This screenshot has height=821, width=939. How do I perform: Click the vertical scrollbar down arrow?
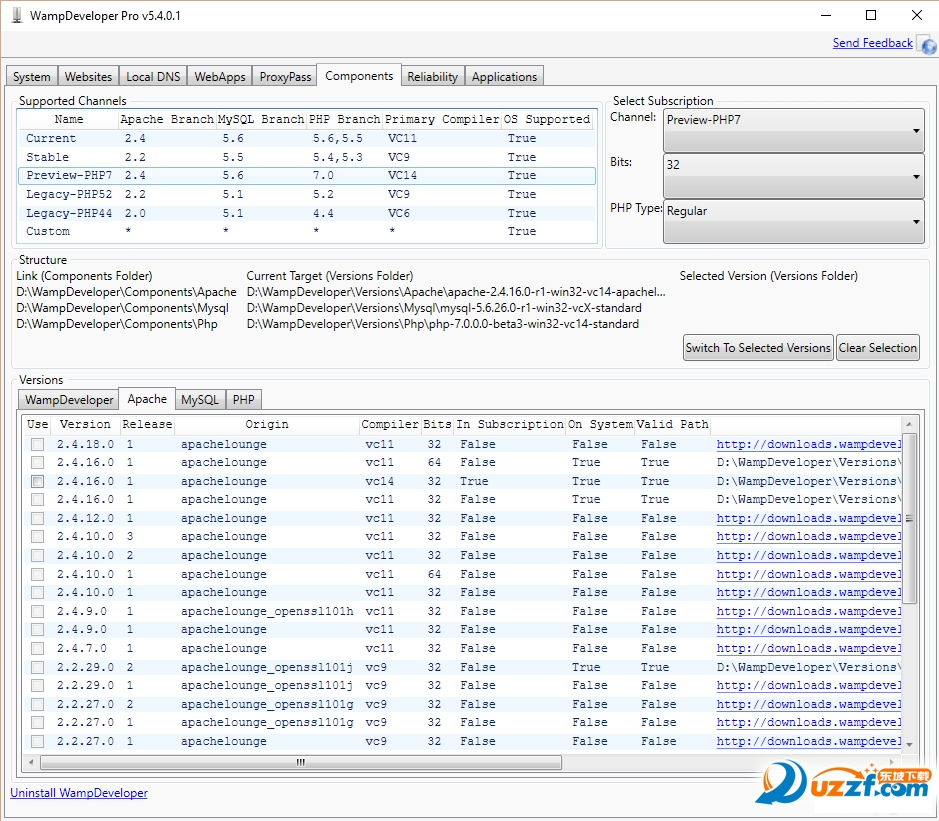coord(910,743)
